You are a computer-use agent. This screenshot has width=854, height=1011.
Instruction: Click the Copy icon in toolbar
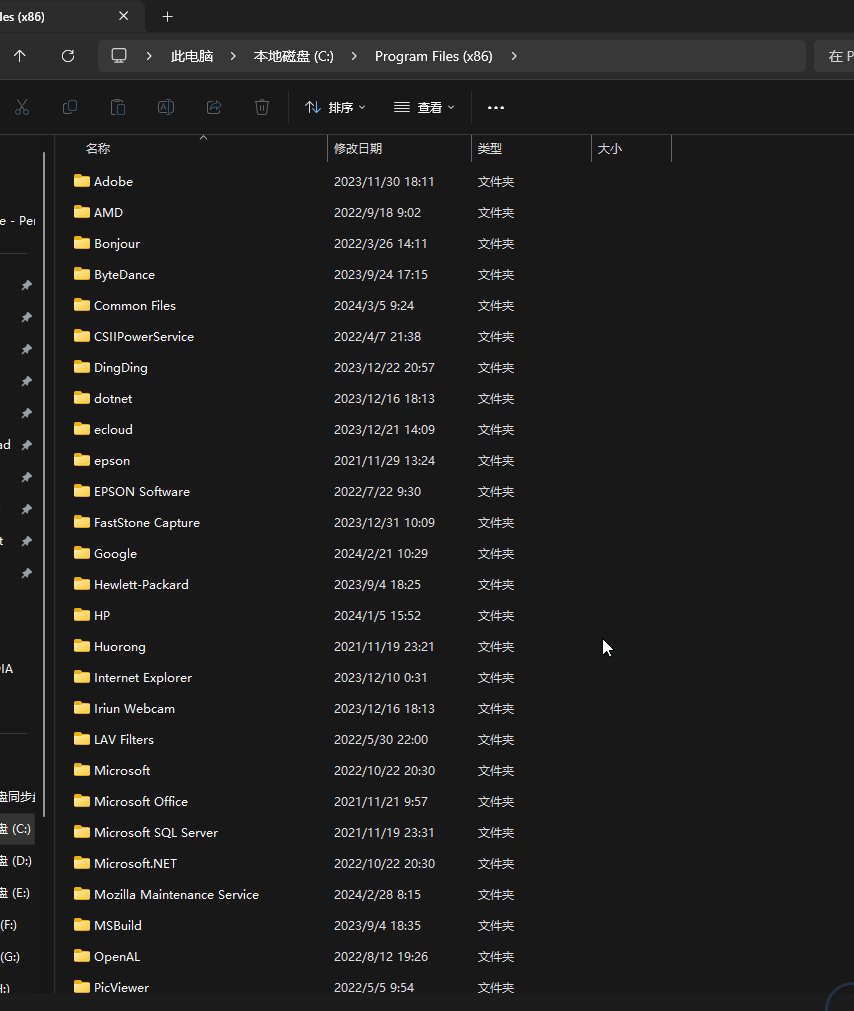(70, 107)
